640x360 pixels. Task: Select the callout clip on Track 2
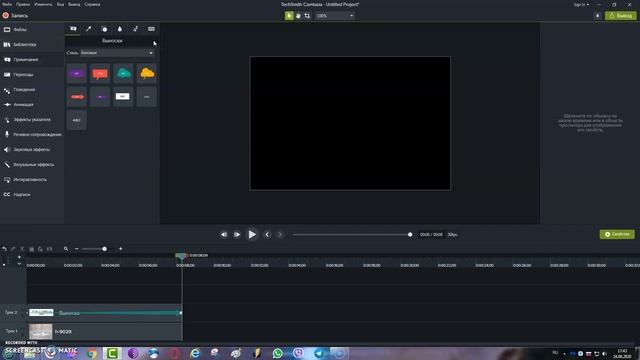click(x=104, y=313)
